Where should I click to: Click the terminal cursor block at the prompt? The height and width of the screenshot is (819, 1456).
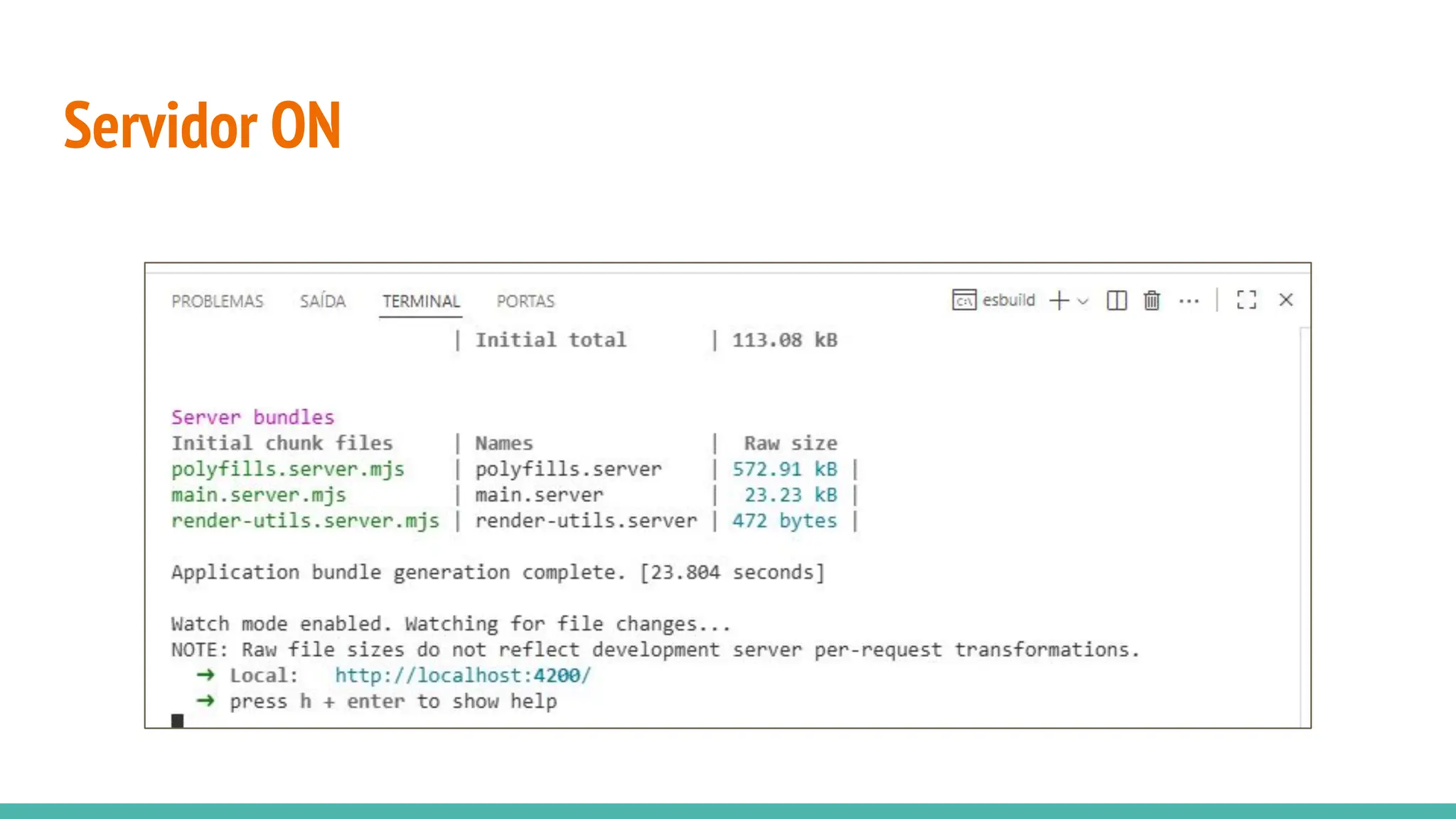coord(178,721)
